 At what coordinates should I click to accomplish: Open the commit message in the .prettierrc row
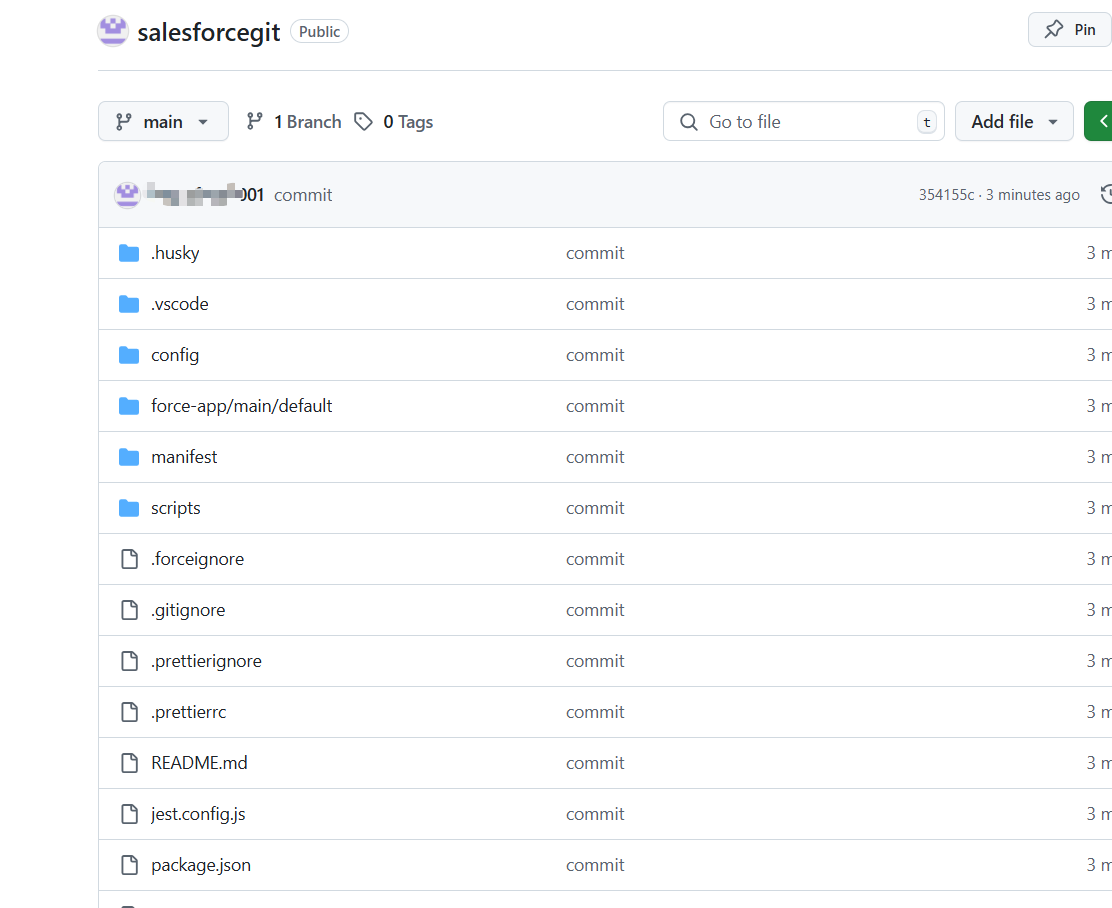(595, 713)
